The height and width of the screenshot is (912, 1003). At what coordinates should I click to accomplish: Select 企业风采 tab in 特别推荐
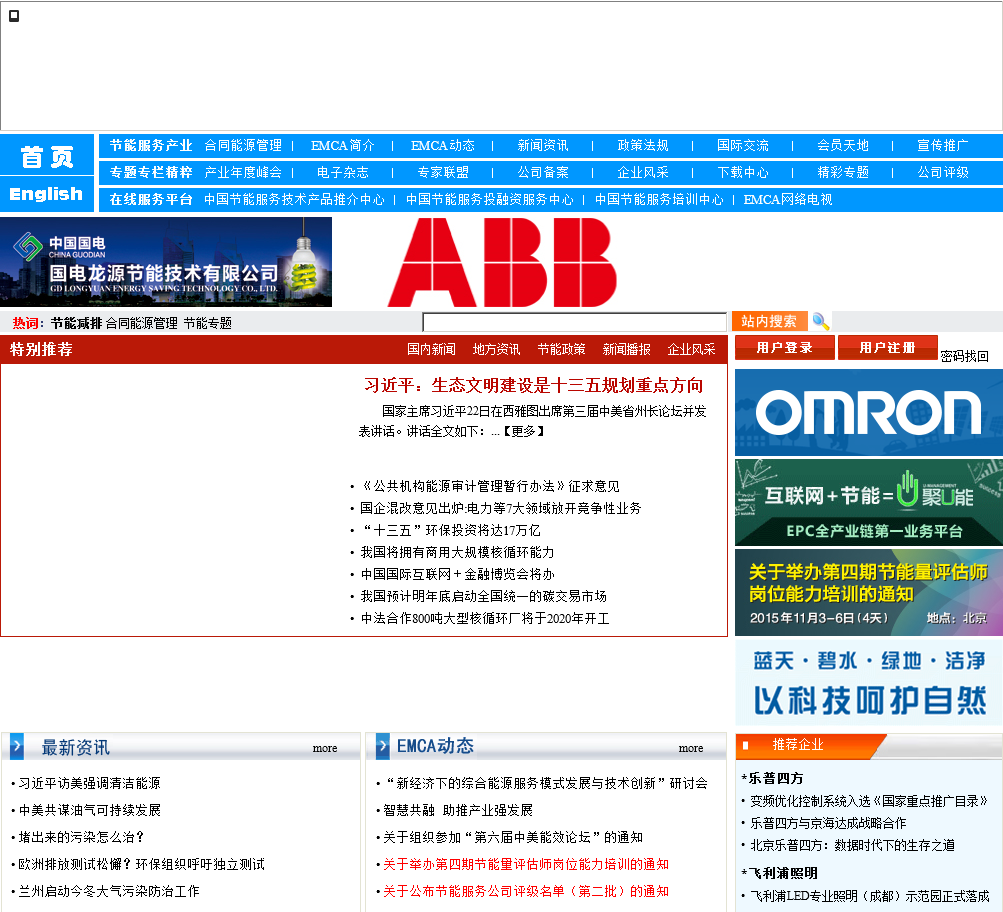click(691, 349)
